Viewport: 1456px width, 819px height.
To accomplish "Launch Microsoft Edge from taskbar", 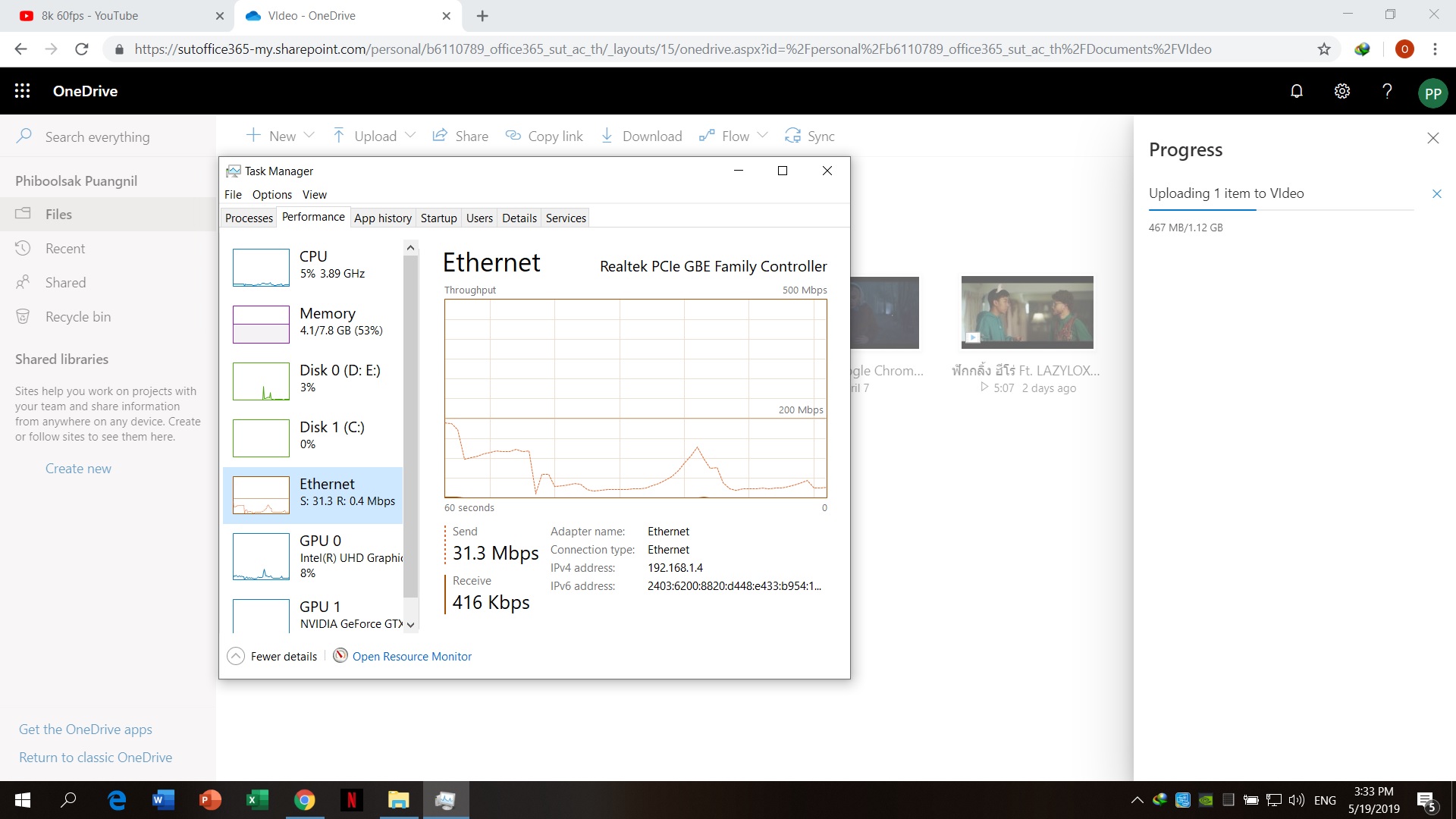I will (117, 800).
